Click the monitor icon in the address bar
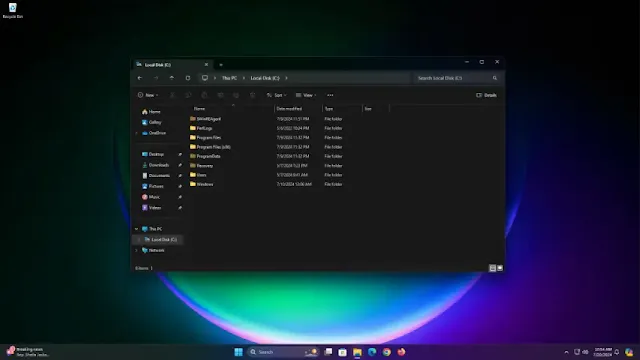The height and width of the screenshot is (360, 640). pyautogui.click(x=205, y=78)
